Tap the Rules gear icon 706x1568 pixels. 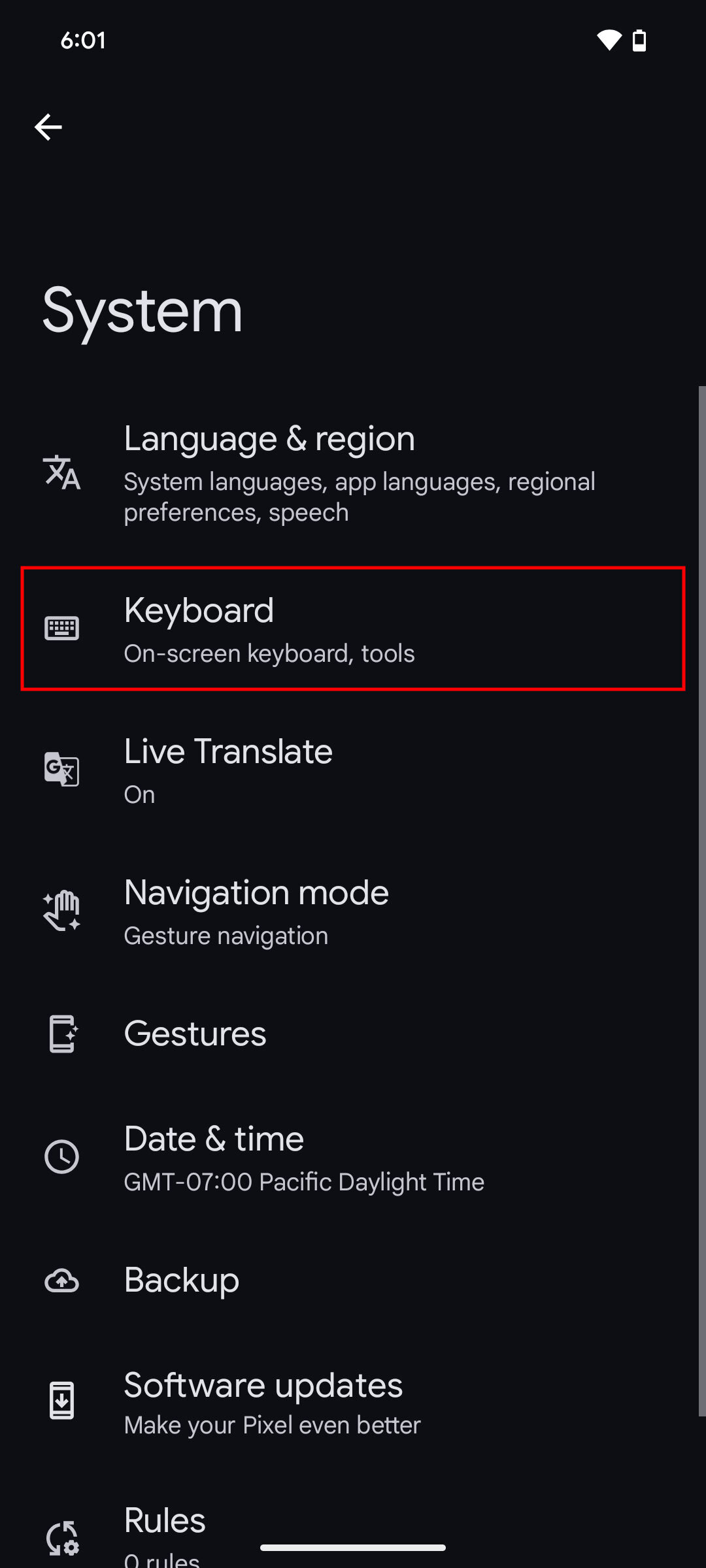click(x=62, y=1538)
